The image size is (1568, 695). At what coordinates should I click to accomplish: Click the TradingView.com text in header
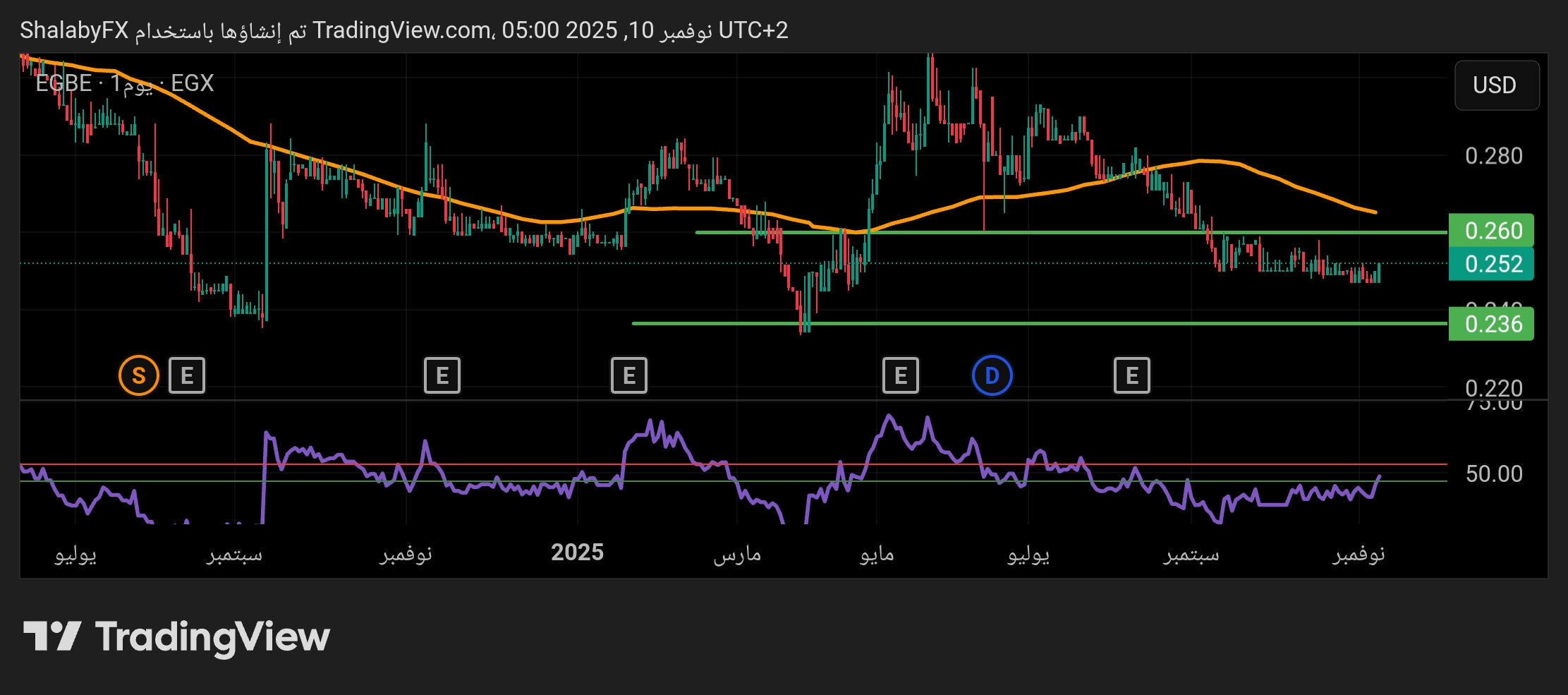[x=402, y=30]
